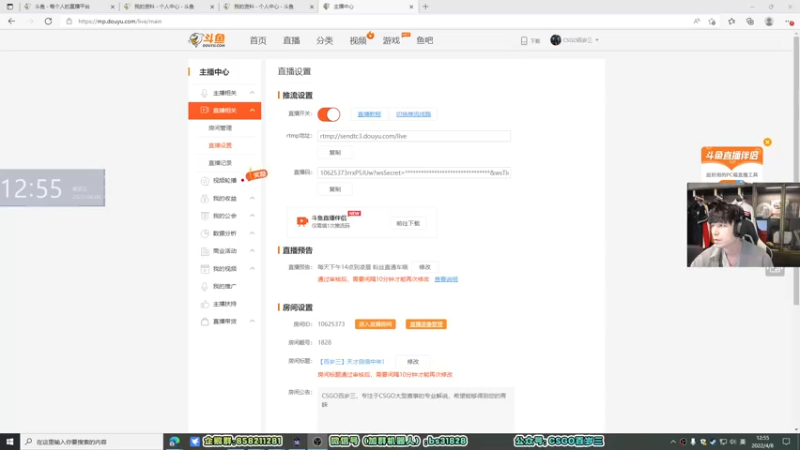The image size is (800, 450).
Task: Open 直播 in the top navigation
Action: click(291, 40)
